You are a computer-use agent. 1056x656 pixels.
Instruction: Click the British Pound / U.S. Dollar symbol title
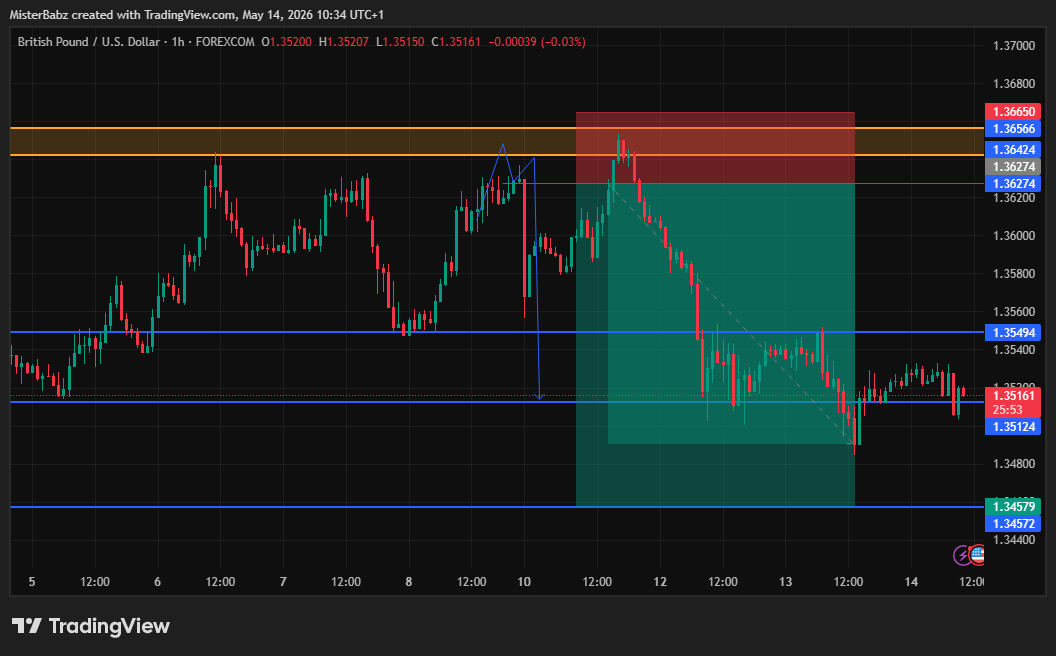click(89, 42)
